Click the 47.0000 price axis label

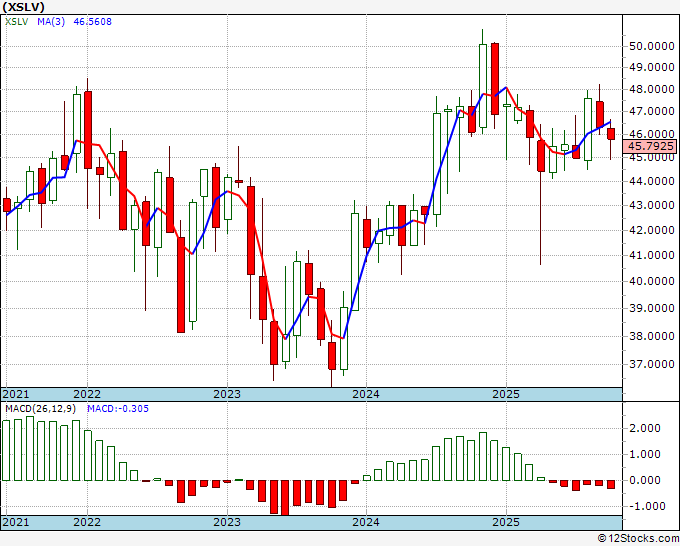click(651, 111)
